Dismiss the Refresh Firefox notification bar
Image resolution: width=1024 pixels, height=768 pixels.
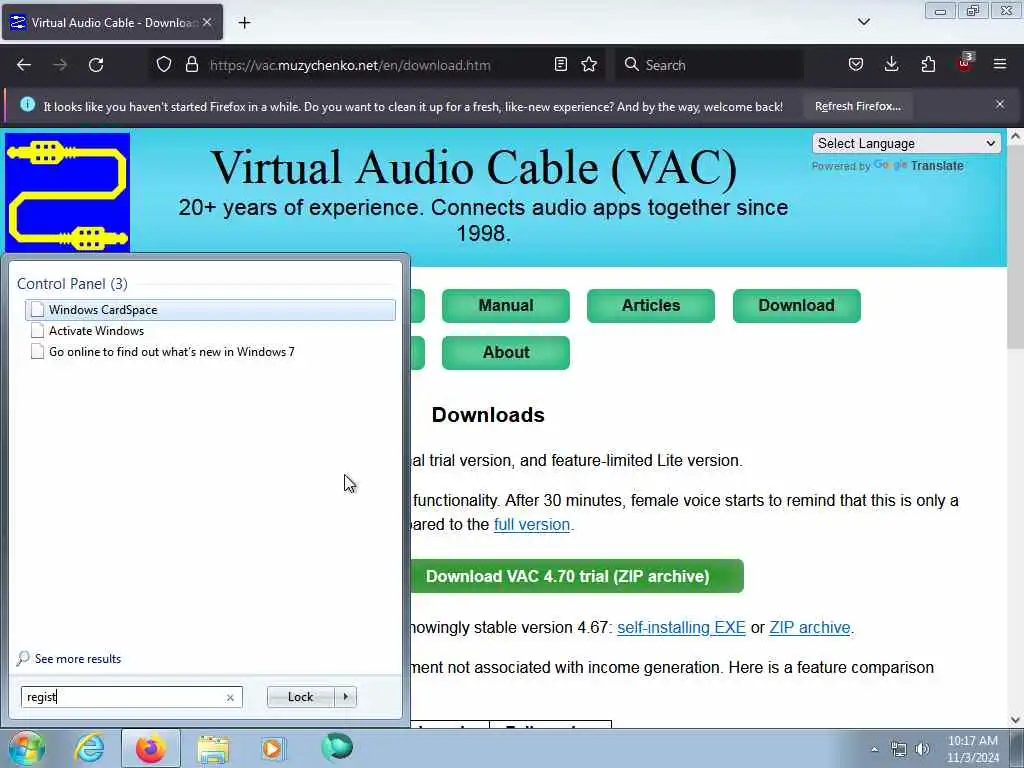(1000, 104)
